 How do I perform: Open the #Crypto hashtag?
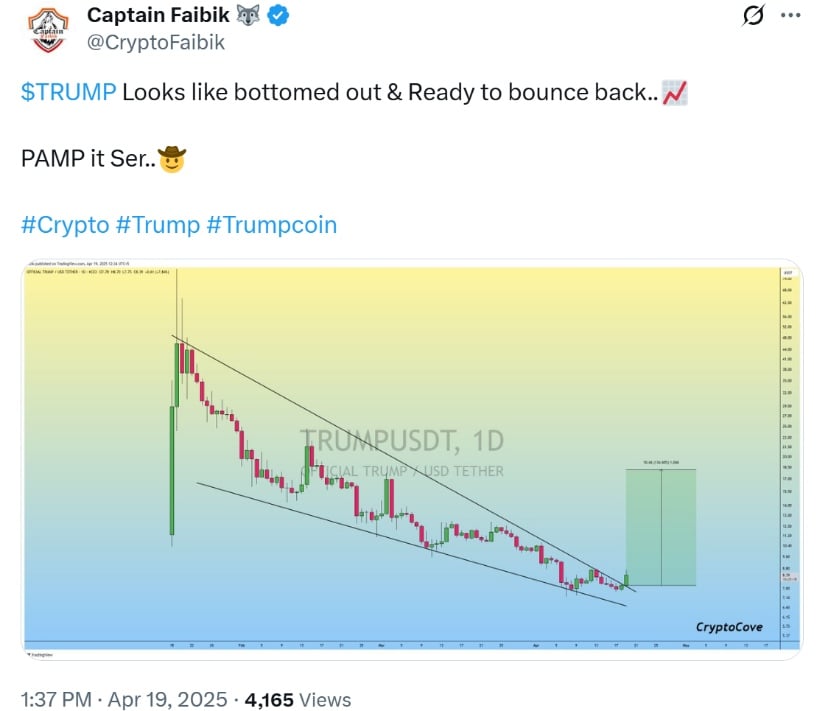click(65, 224)
